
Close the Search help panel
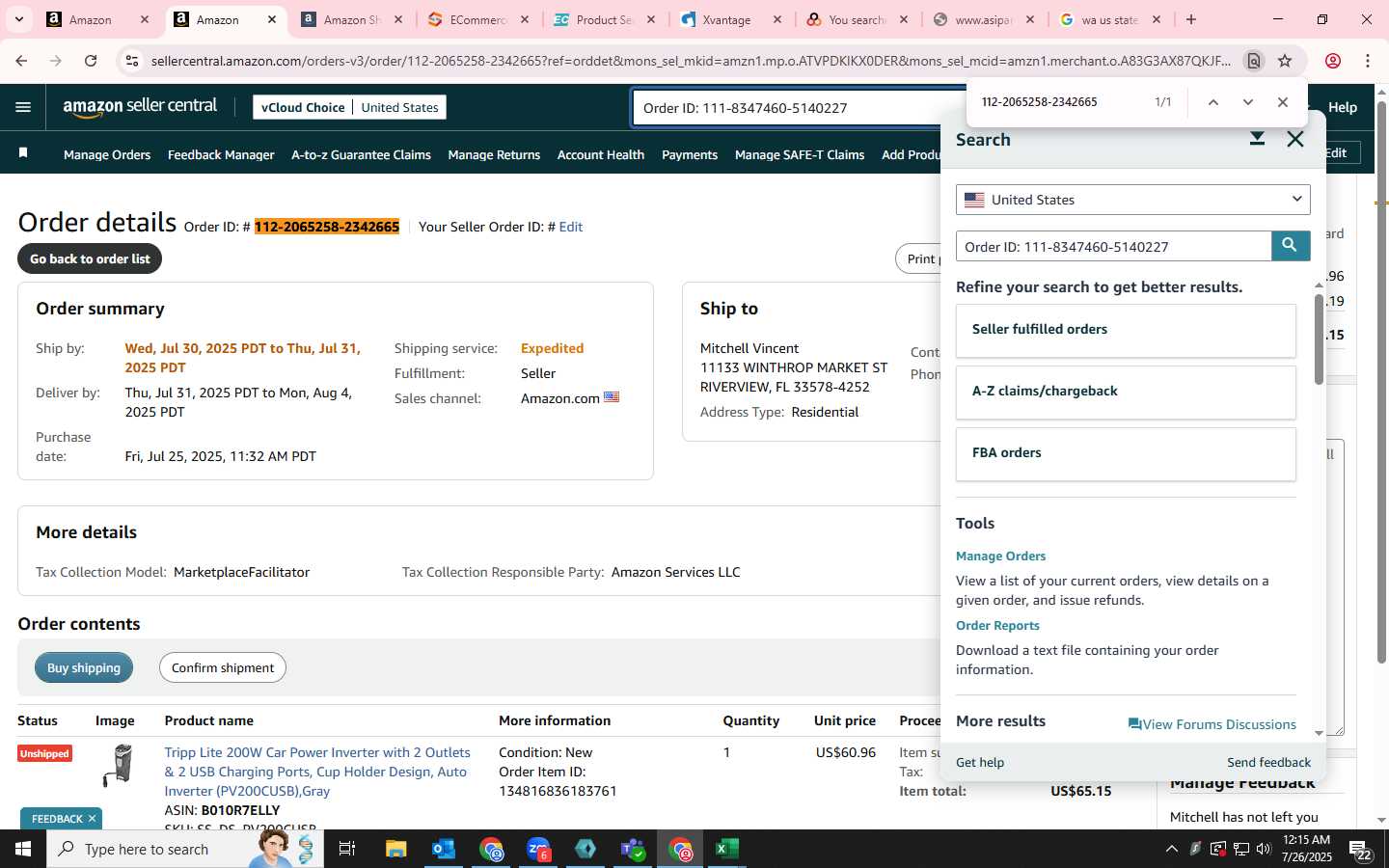pyautogui.click(x=1294, y=140)
